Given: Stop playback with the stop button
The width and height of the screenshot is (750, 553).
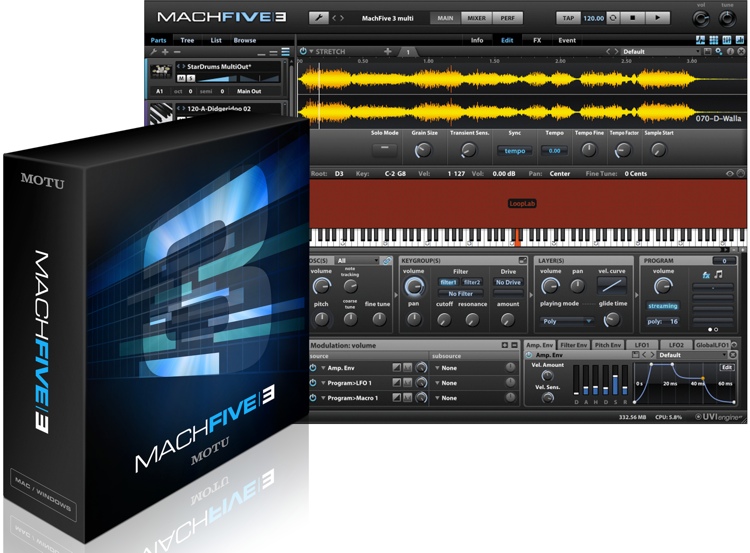Looking at the screenshot, I should click(x=632, y=18).
